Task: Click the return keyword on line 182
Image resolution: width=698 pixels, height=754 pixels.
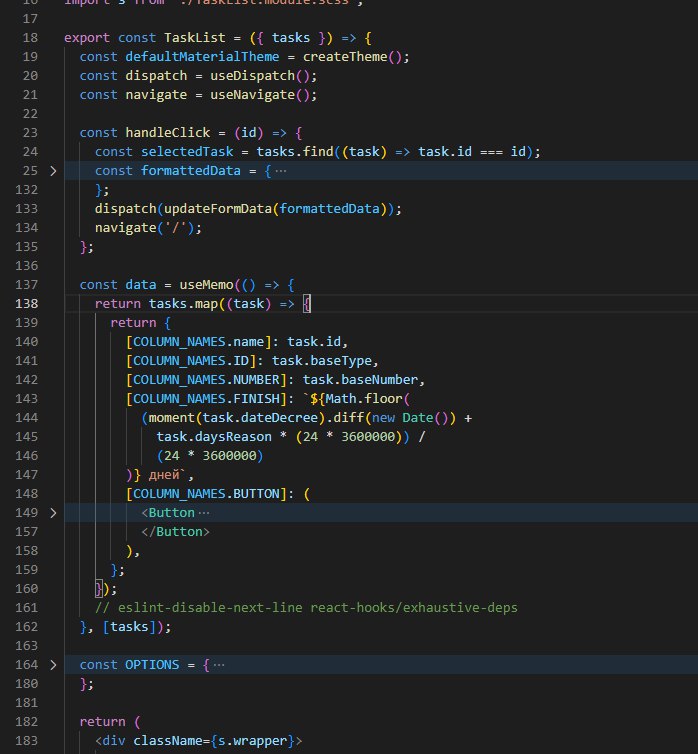Action: tap(102, 722)
